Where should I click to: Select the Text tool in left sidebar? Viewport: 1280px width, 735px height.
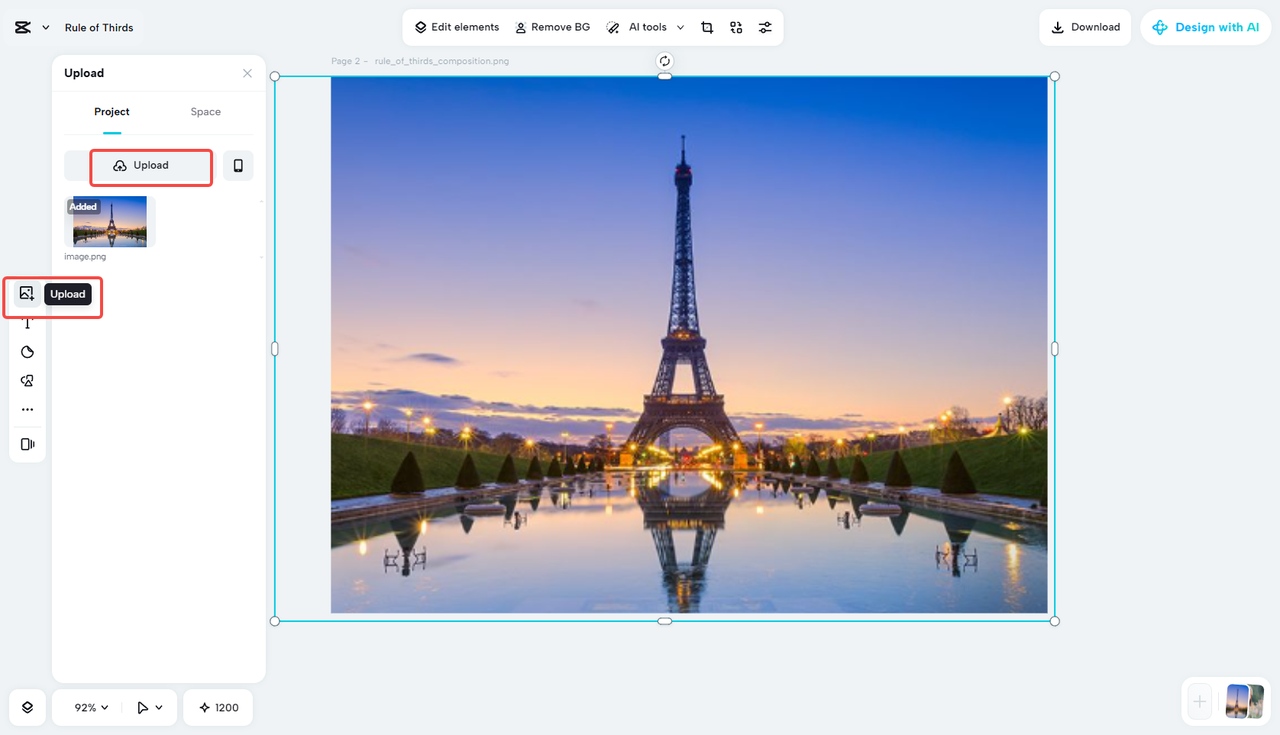point(27,322)
